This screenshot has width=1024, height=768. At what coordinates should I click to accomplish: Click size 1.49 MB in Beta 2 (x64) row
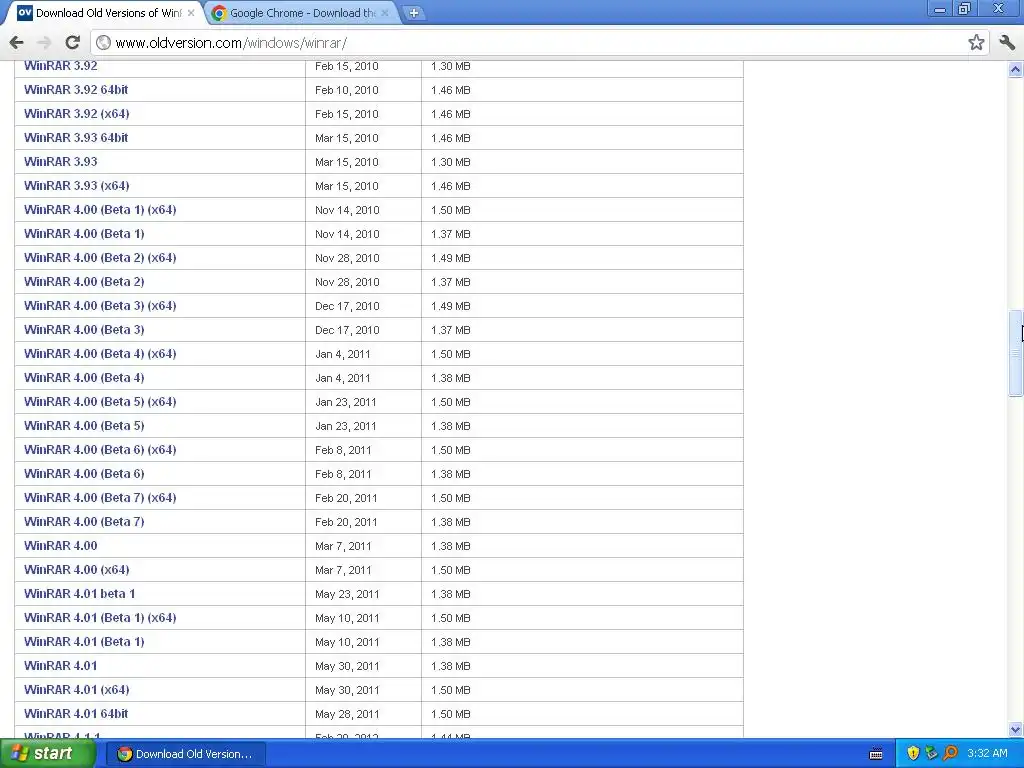tap(451, 258)
